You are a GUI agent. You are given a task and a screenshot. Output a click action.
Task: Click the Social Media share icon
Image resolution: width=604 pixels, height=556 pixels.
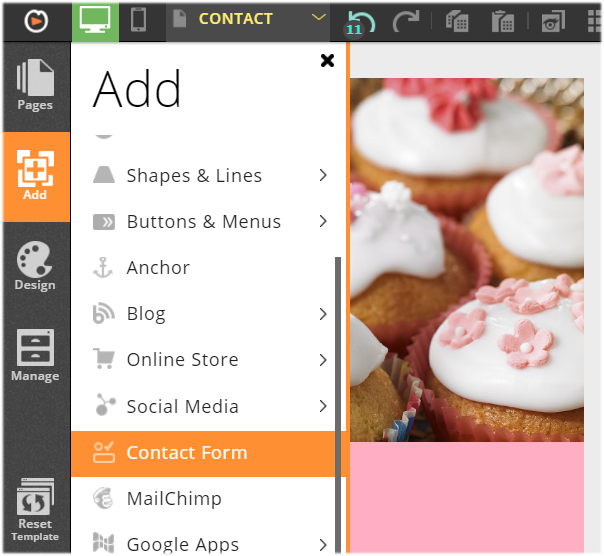pyautogui.click(x=105, y=404)
